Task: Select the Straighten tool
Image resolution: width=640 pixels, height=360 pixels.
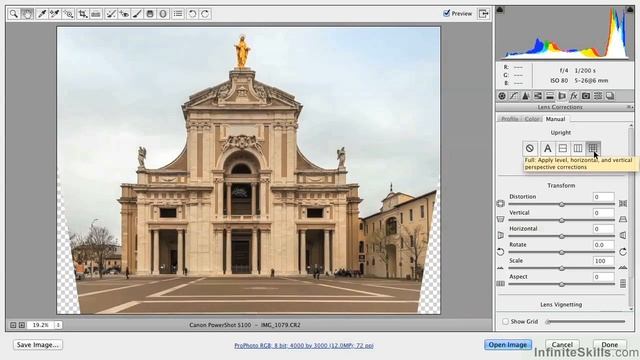Action: (x=96, y=14)
